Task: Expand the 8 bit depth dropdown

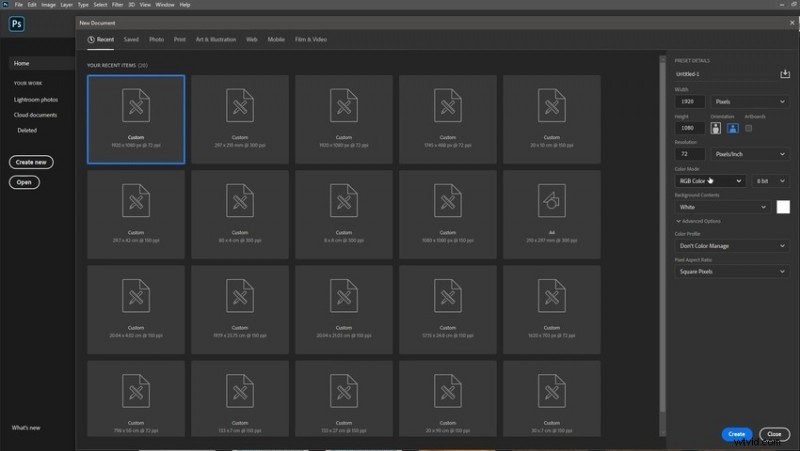Action: click(x=770, y=181)
